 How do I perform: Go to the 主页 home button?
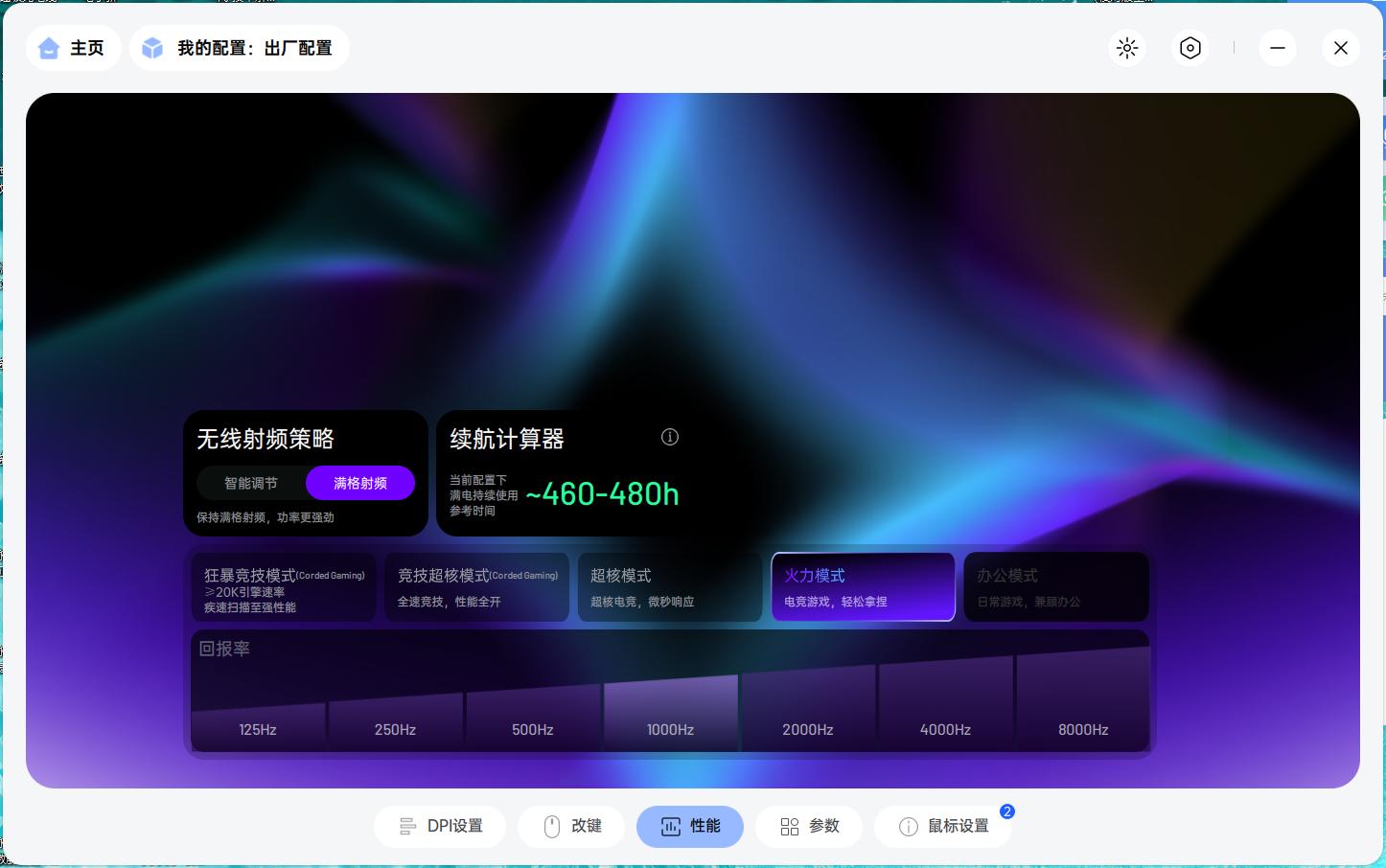pyautogui.click(x=73, y=48)
